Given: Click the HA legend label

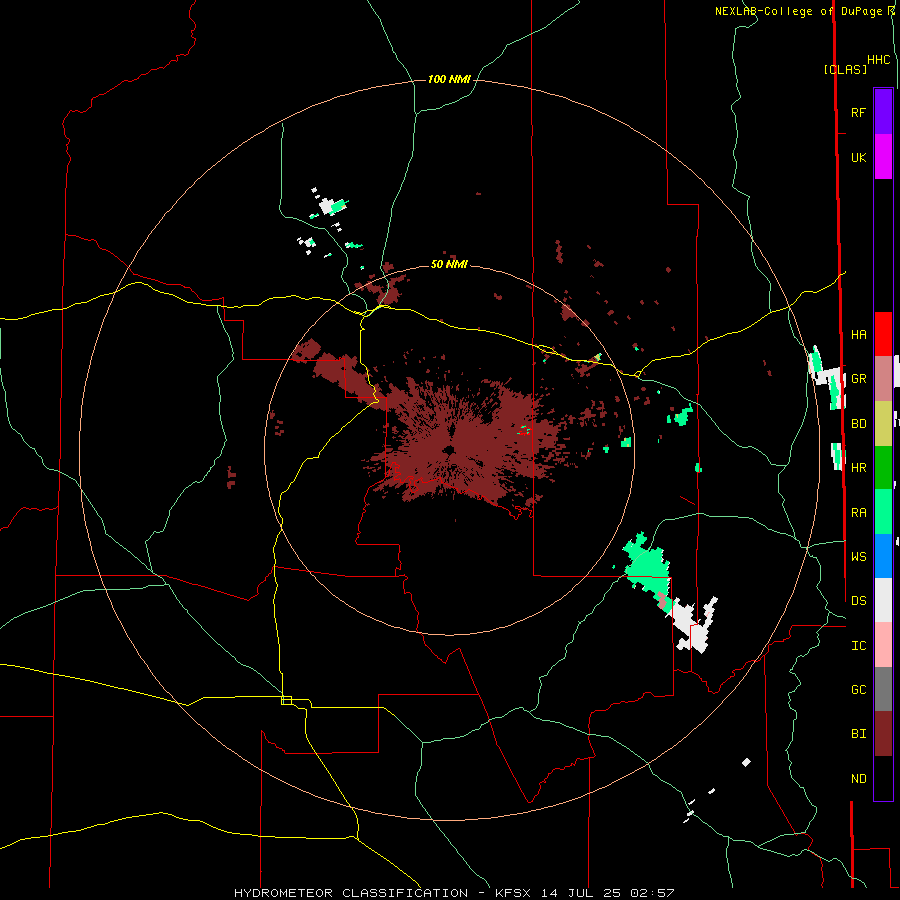Looking at the screenshot, I should pyautogui.click(x=859, y=334).
